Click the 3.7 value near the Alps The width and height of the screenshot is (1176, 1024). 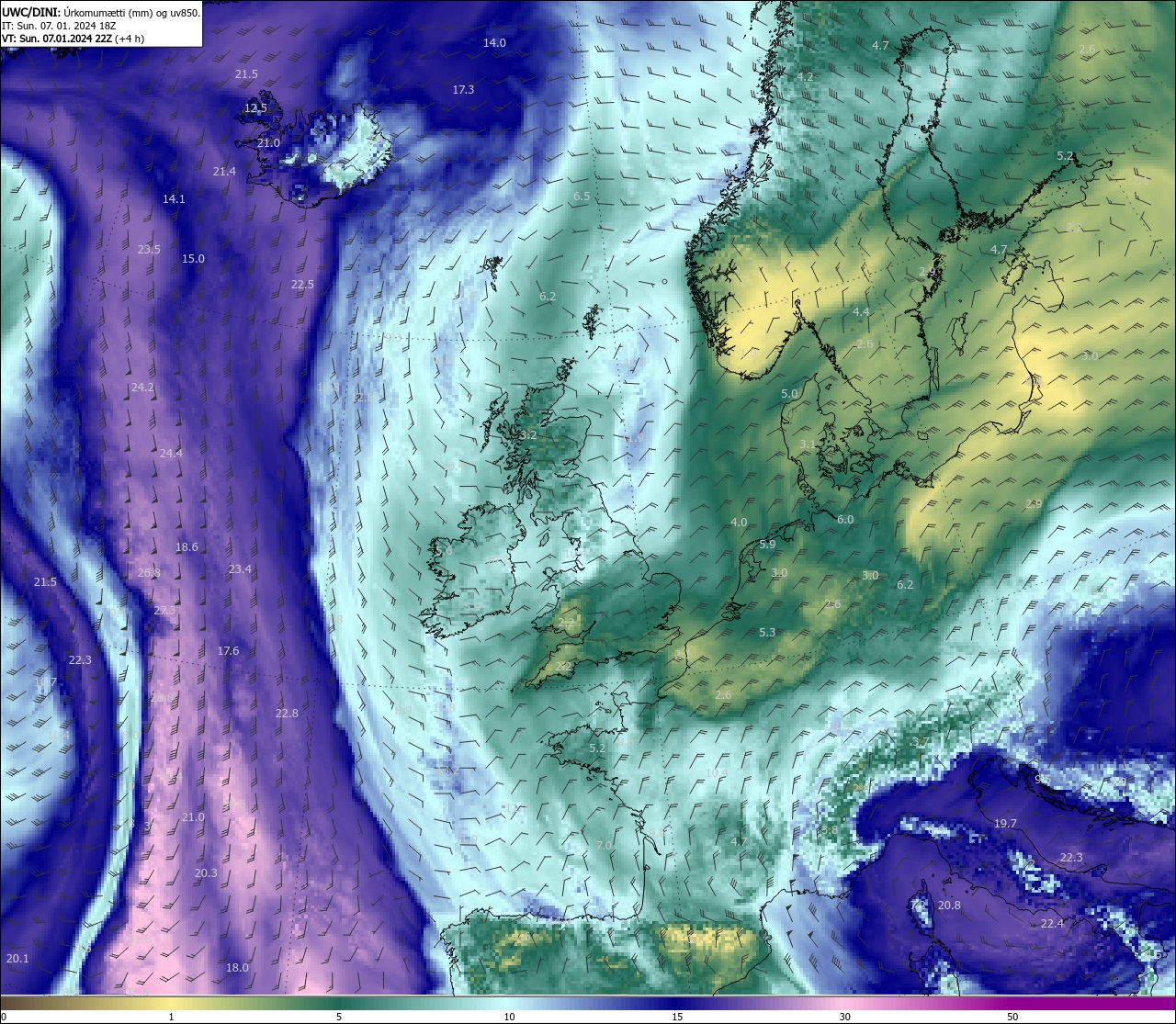[x=921, y=742]
